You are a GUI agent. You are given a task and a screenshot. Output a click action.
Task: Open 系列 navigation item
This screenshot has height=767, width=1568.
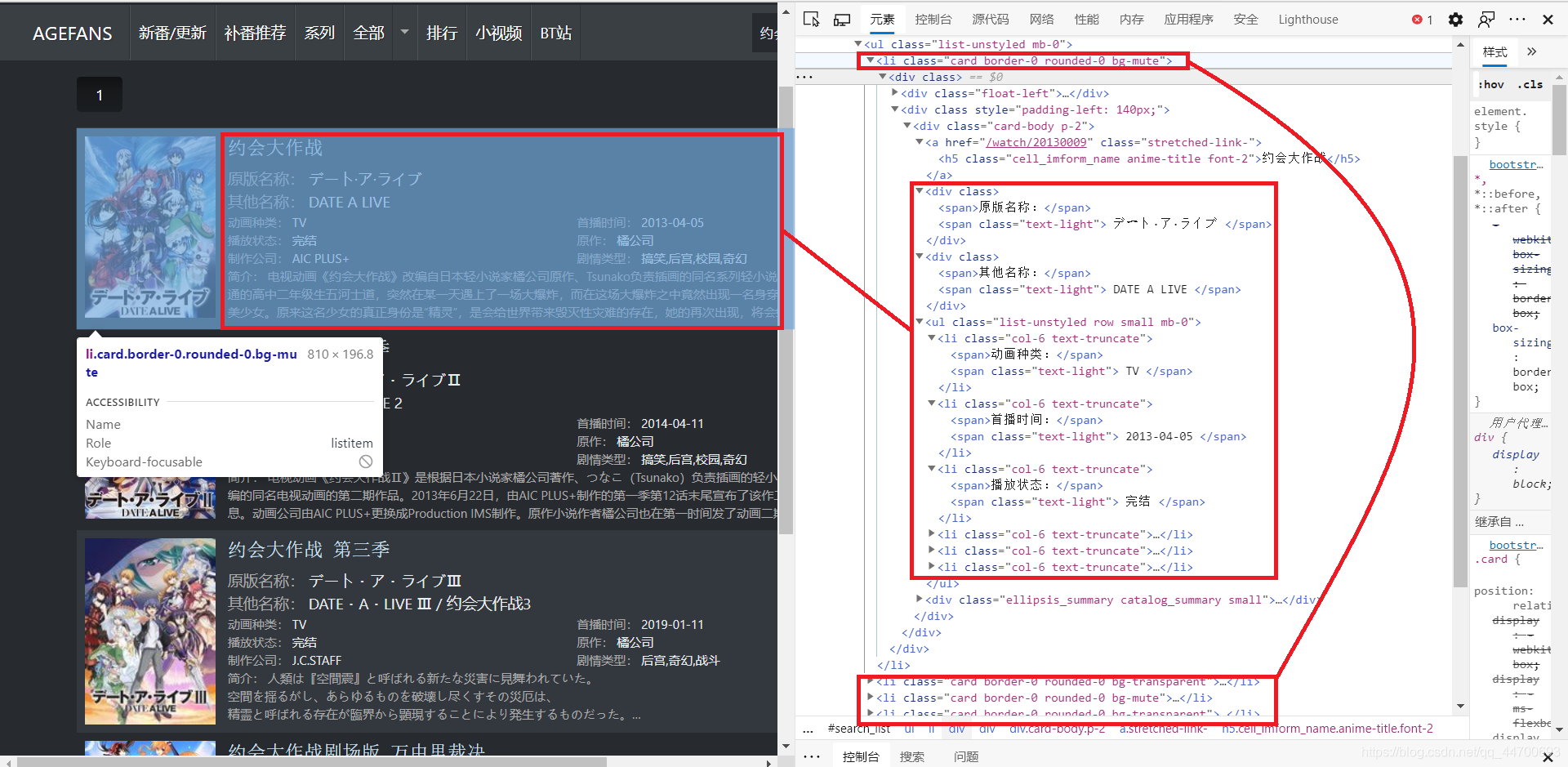pos(319,33)
